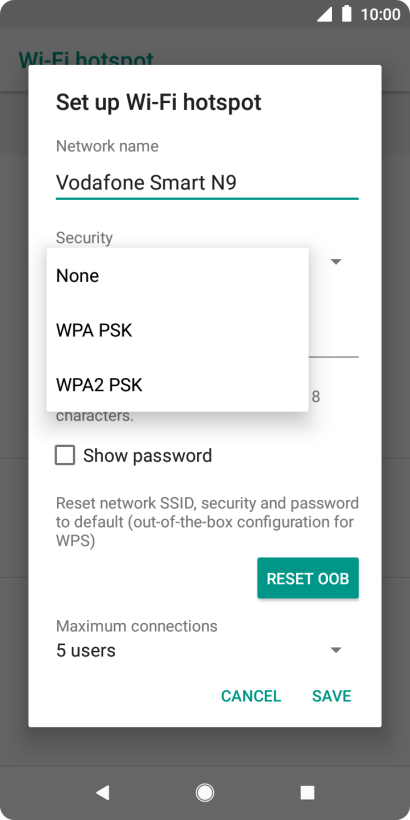Tap the Android home circle button
The width and height of the screenshot is (410, 820).
[x=204, y=793]
